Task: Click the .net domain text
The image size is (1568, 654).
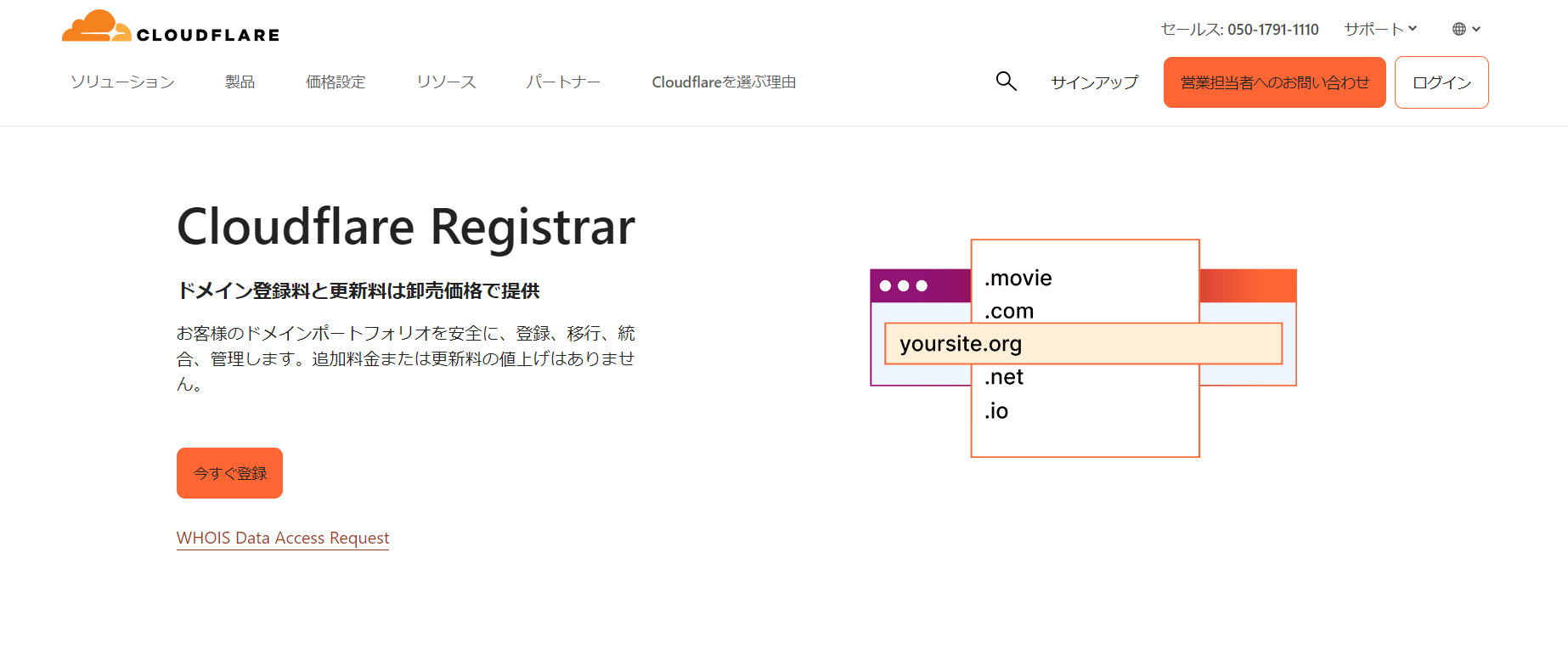Action: [1004, 377]
